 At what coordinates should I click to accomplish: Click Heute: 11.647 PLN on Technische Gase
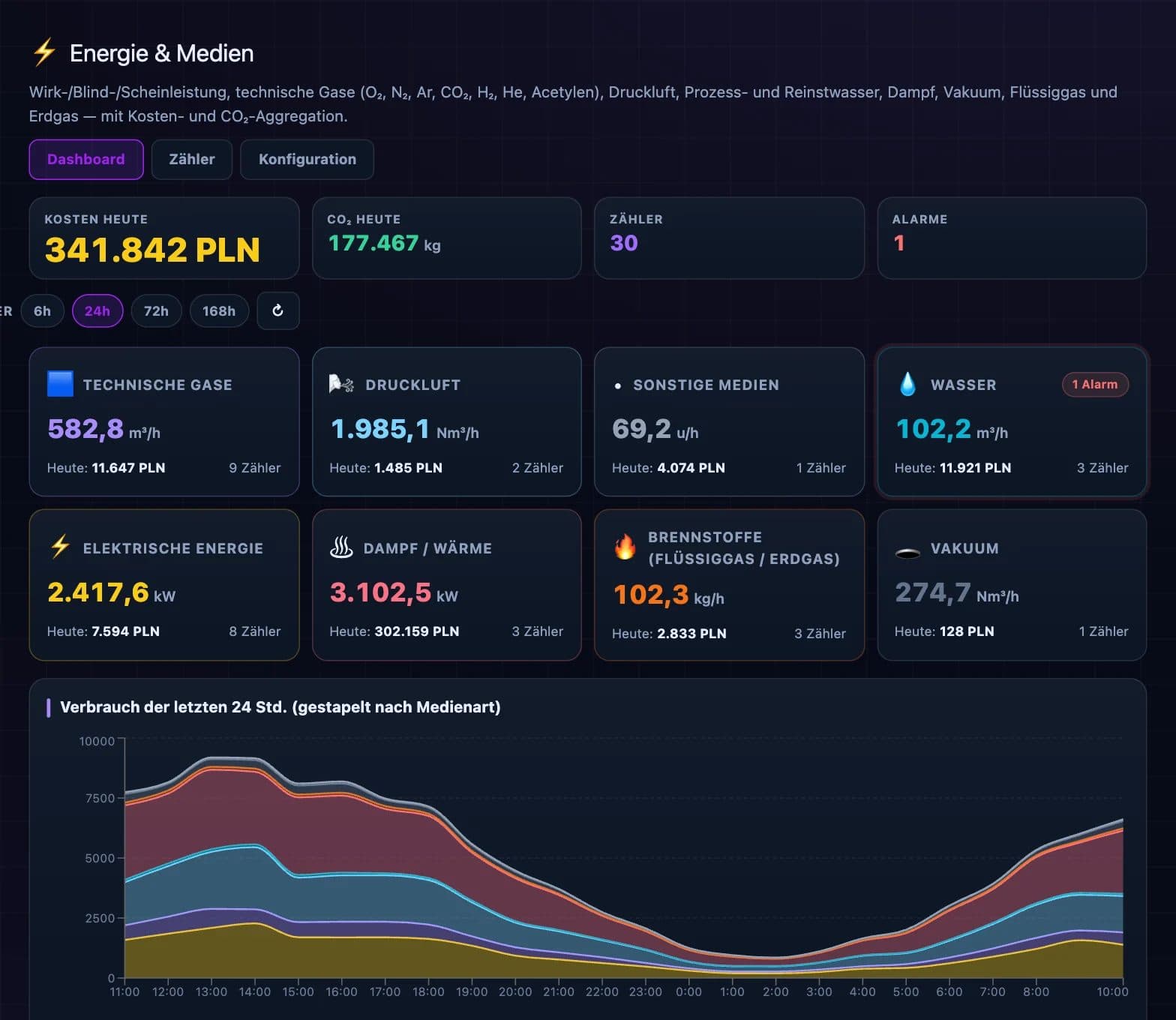(x=106, y=468)
